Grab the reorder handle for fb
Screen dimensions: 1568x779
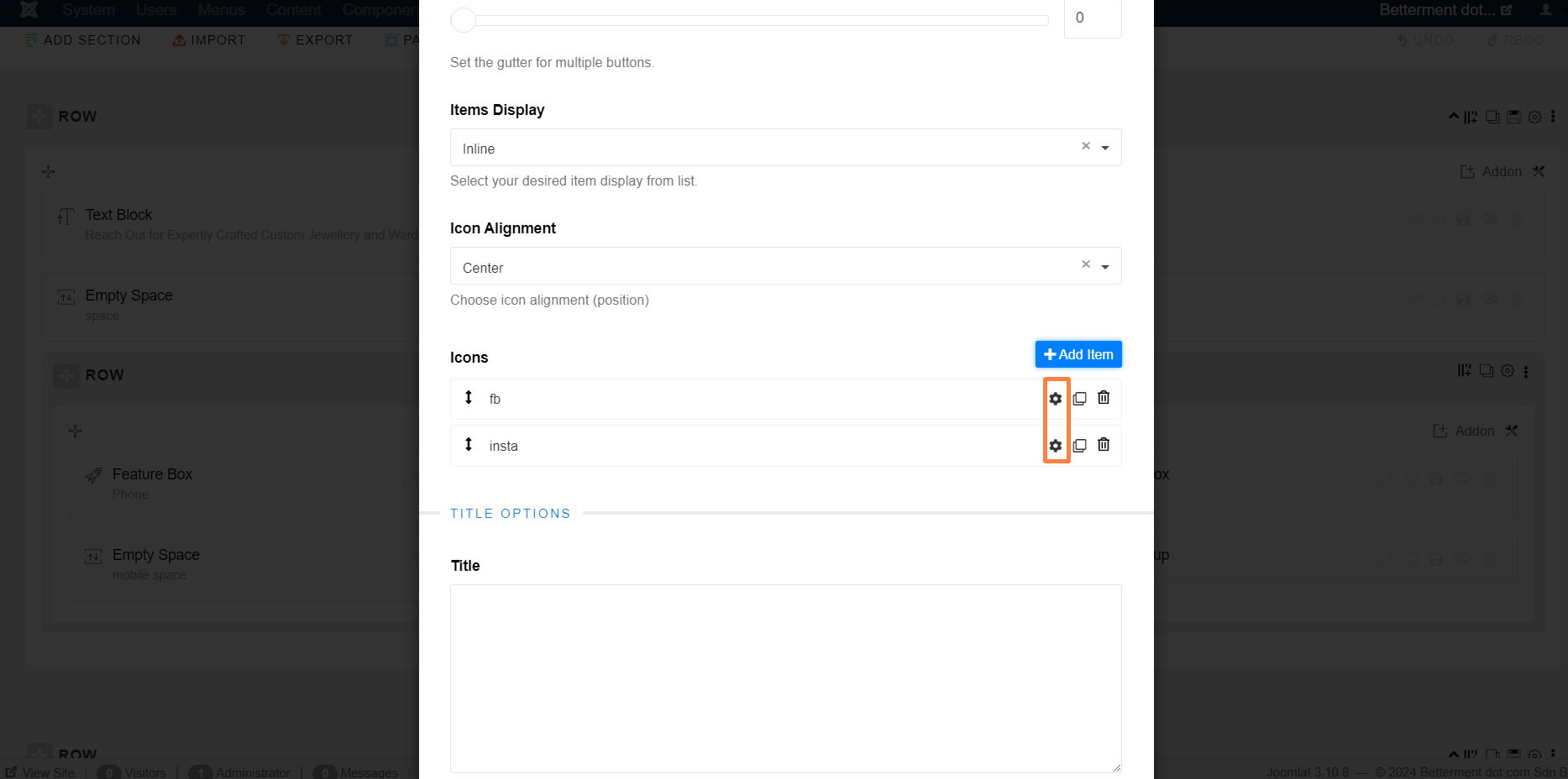pos(469,397)
